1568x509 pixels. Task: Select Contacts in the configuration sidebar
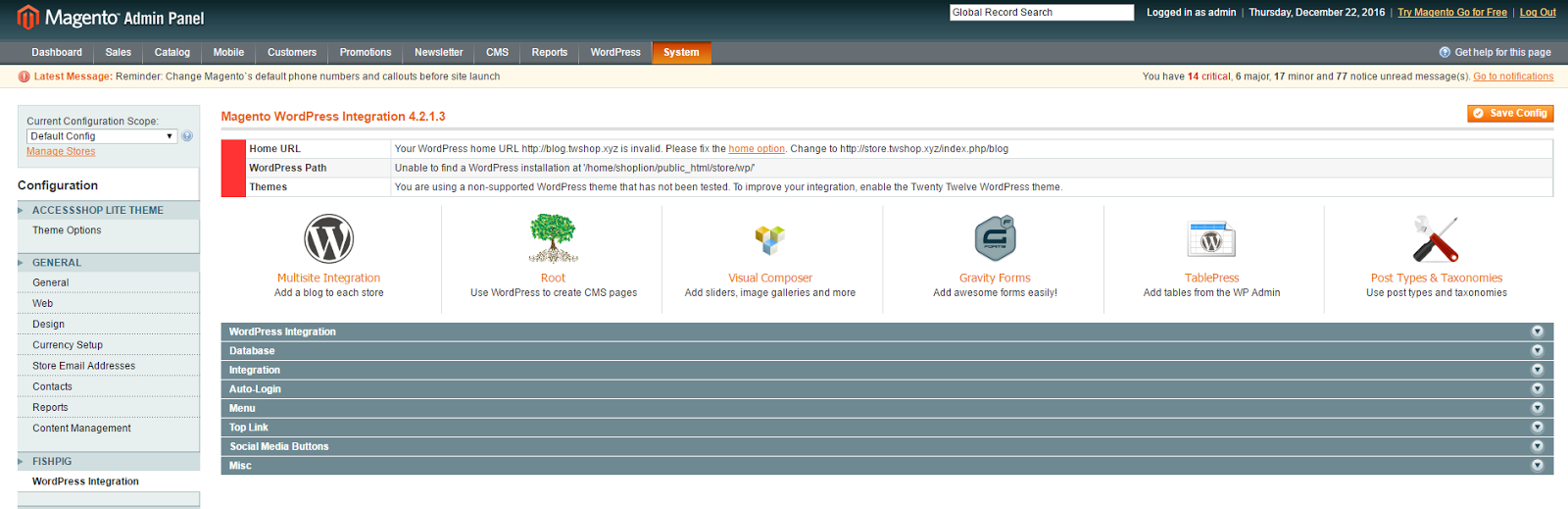pyautogui.click(x=52, y=386)
